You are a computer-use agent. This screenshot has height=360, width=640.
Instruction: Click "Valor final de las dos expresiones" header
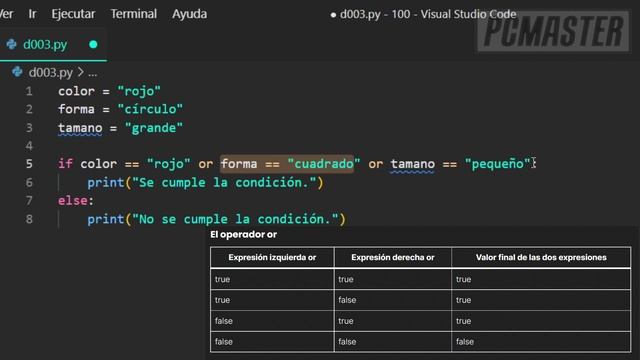541,258
